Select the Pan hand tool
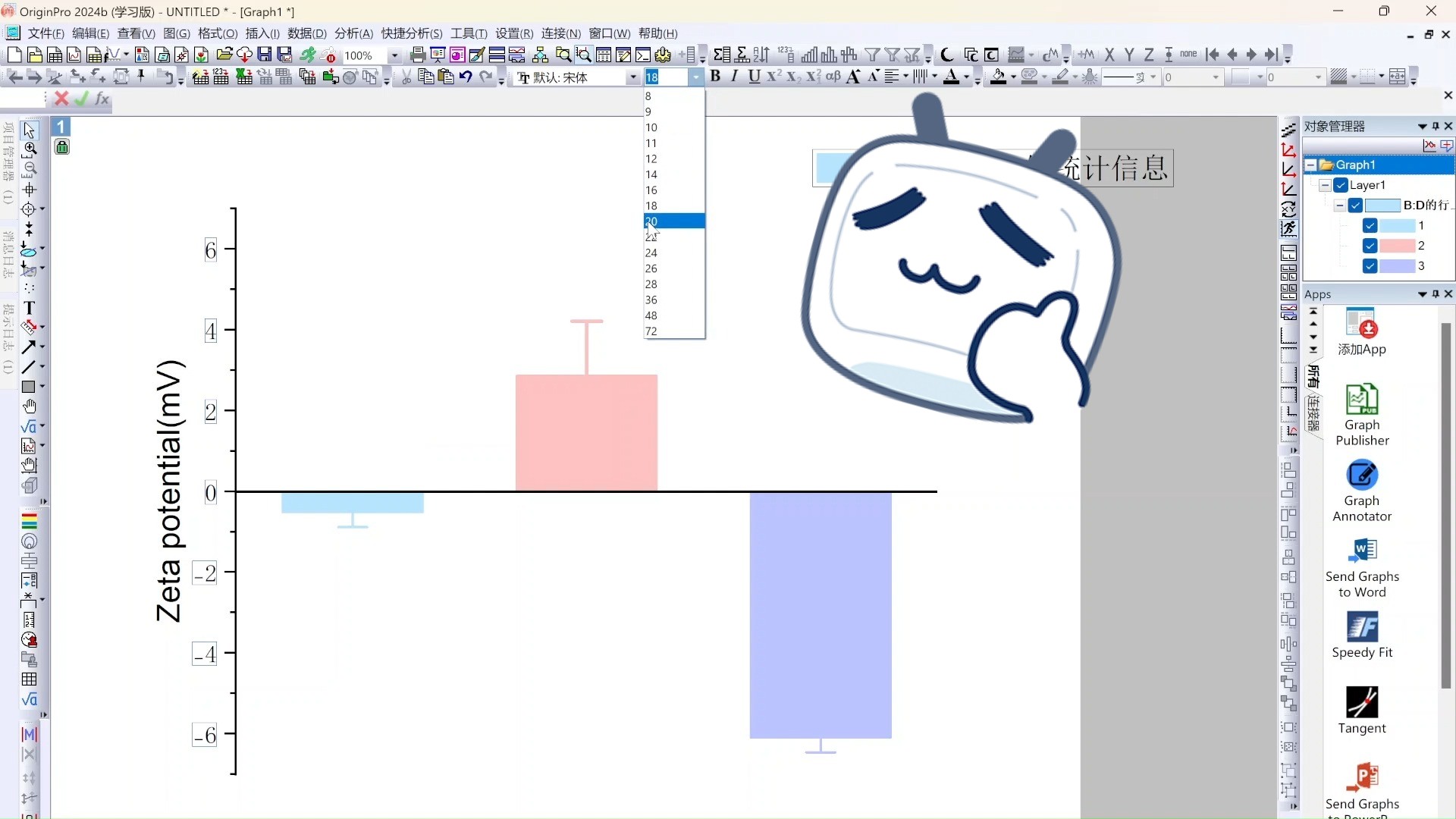 click(30, 406)
